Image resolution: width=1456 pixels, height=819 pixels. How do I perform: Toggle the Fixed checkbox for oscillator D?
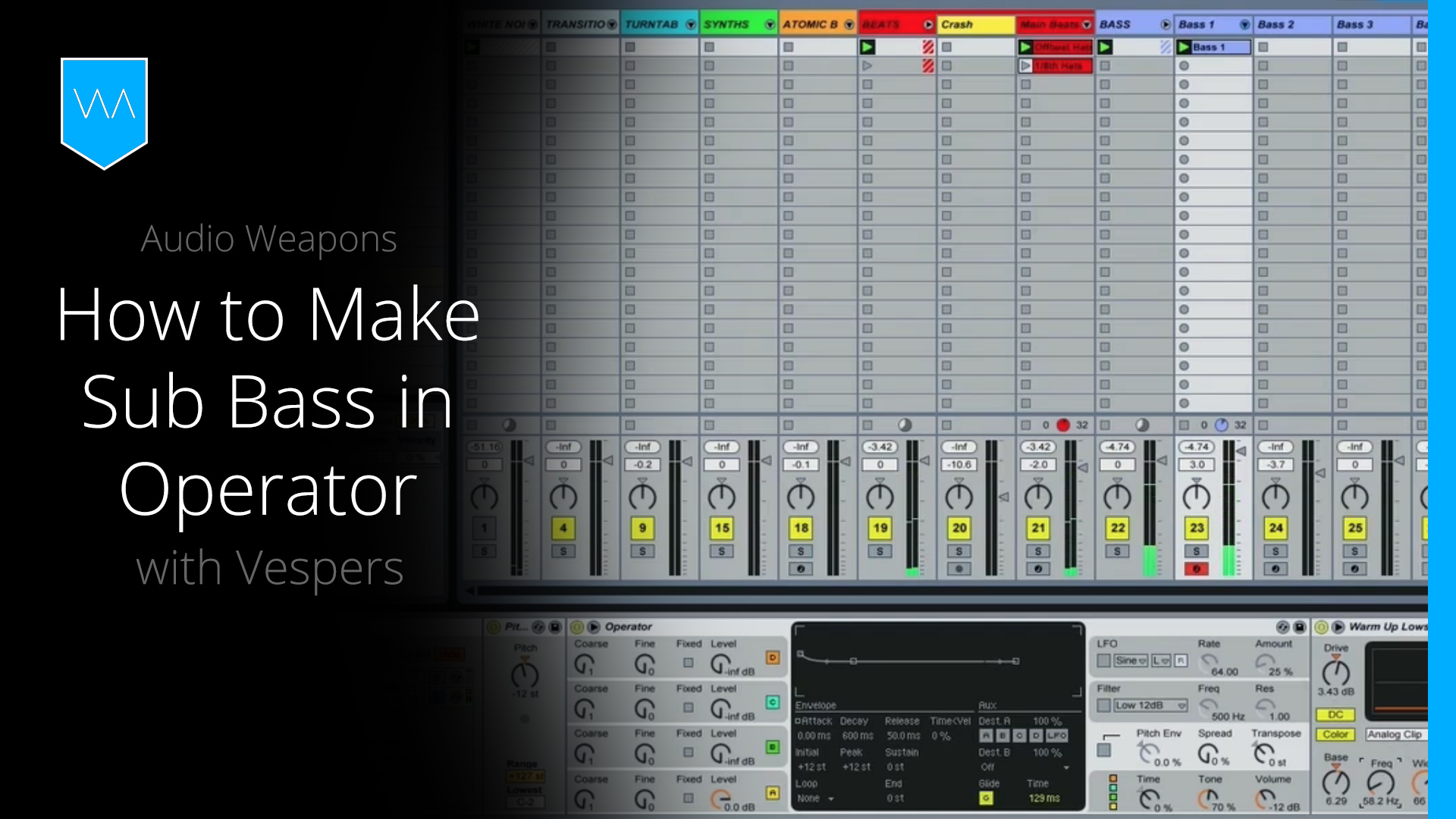pyautogui.click(x=689, y=663)
